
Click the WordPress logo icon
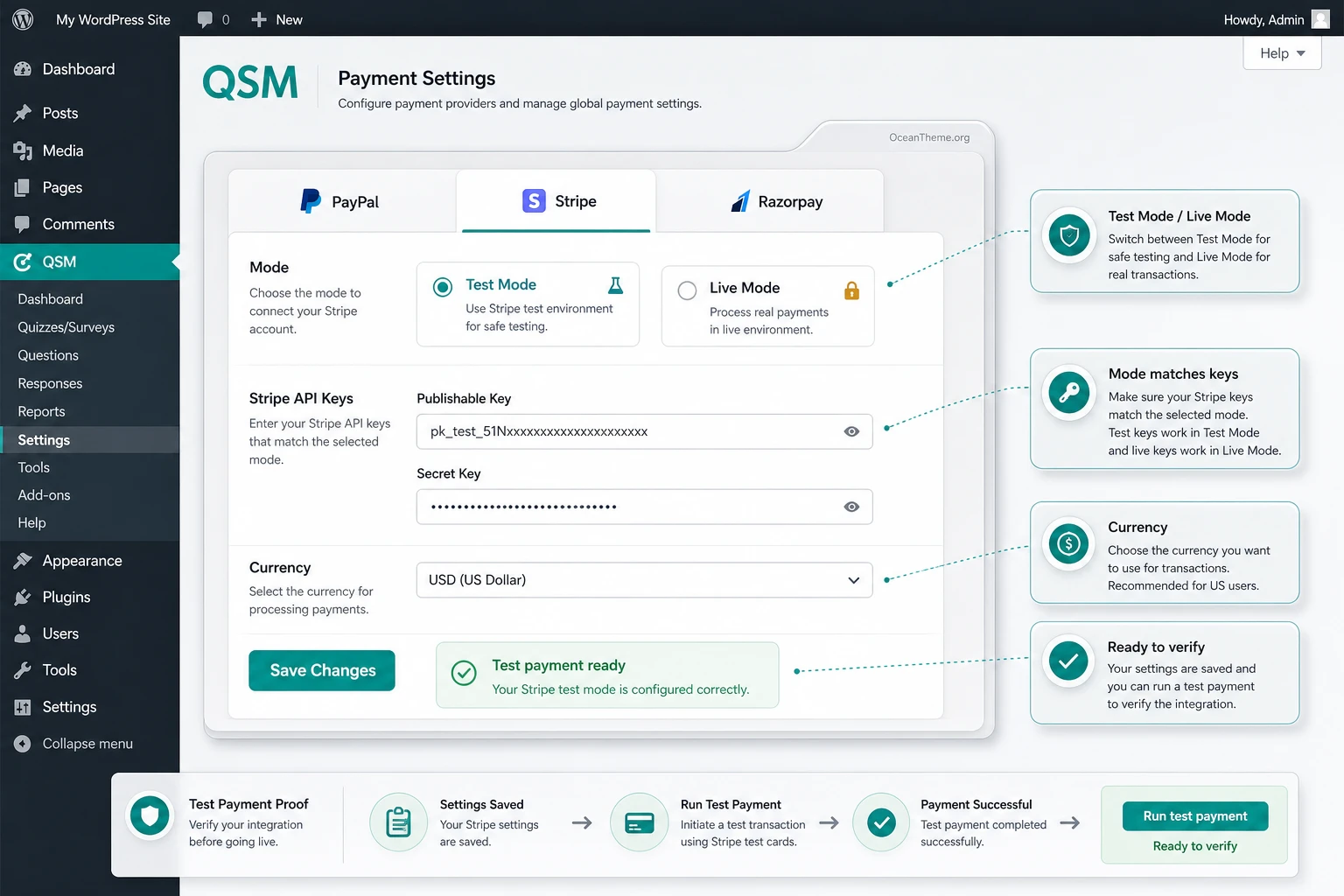pos(23,19)
